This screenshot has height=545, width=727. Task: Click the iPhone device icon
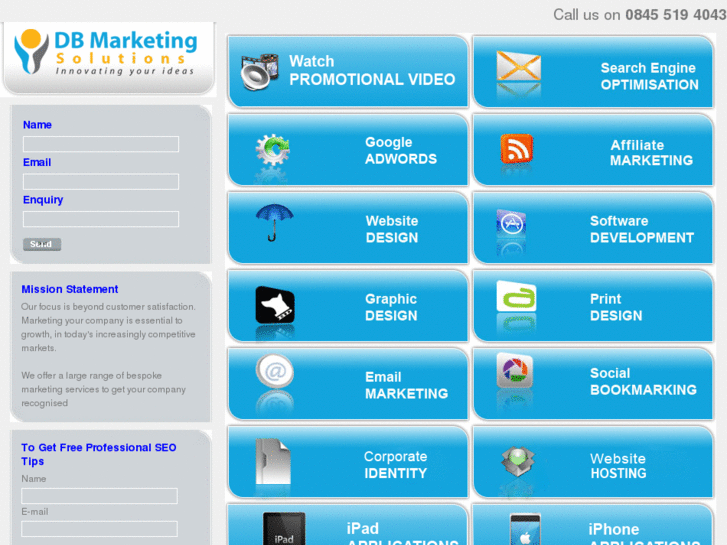tap(525, 529)
